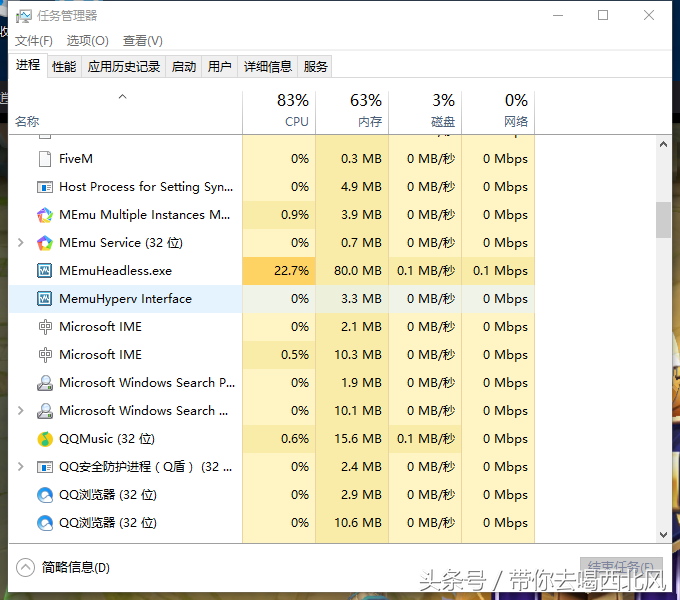Screen dimensions: 680x600
Task: Click the MEmuHeadless.exe icon
Action: coord(45,271)
